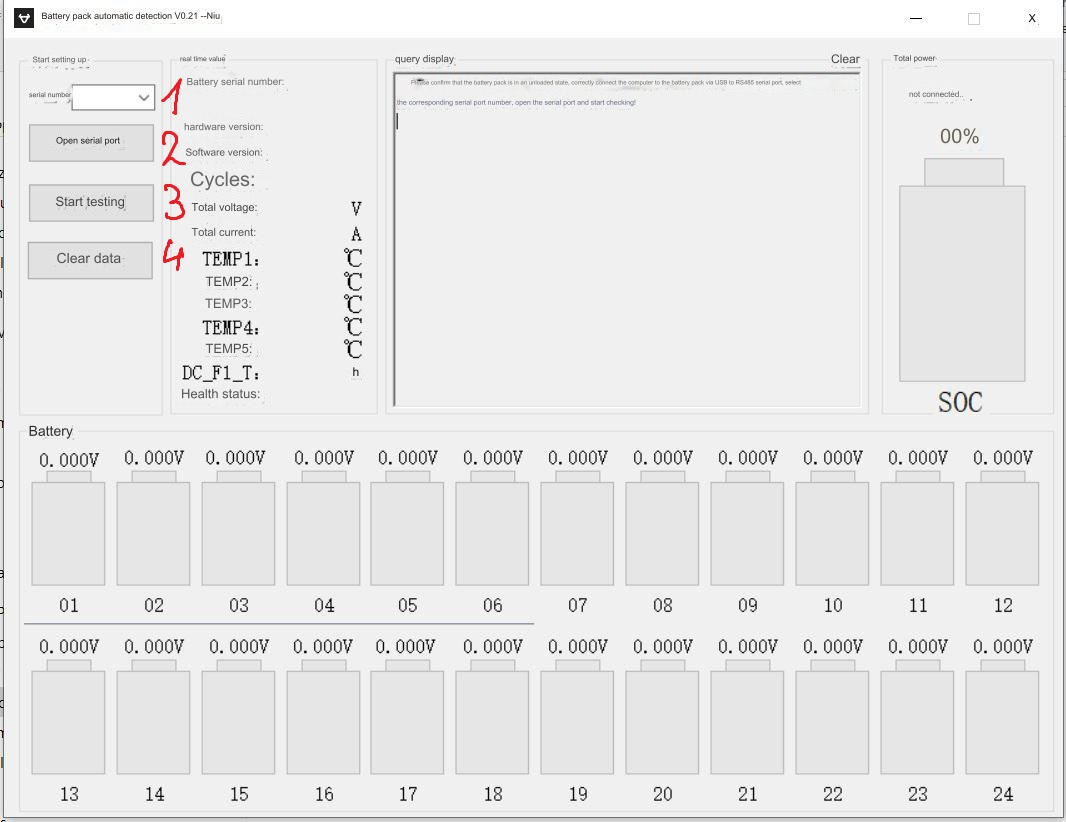Minimize the Battery pack detection window
The width and height of the screenshot is (1066, 822).
(x=916, y=18)
